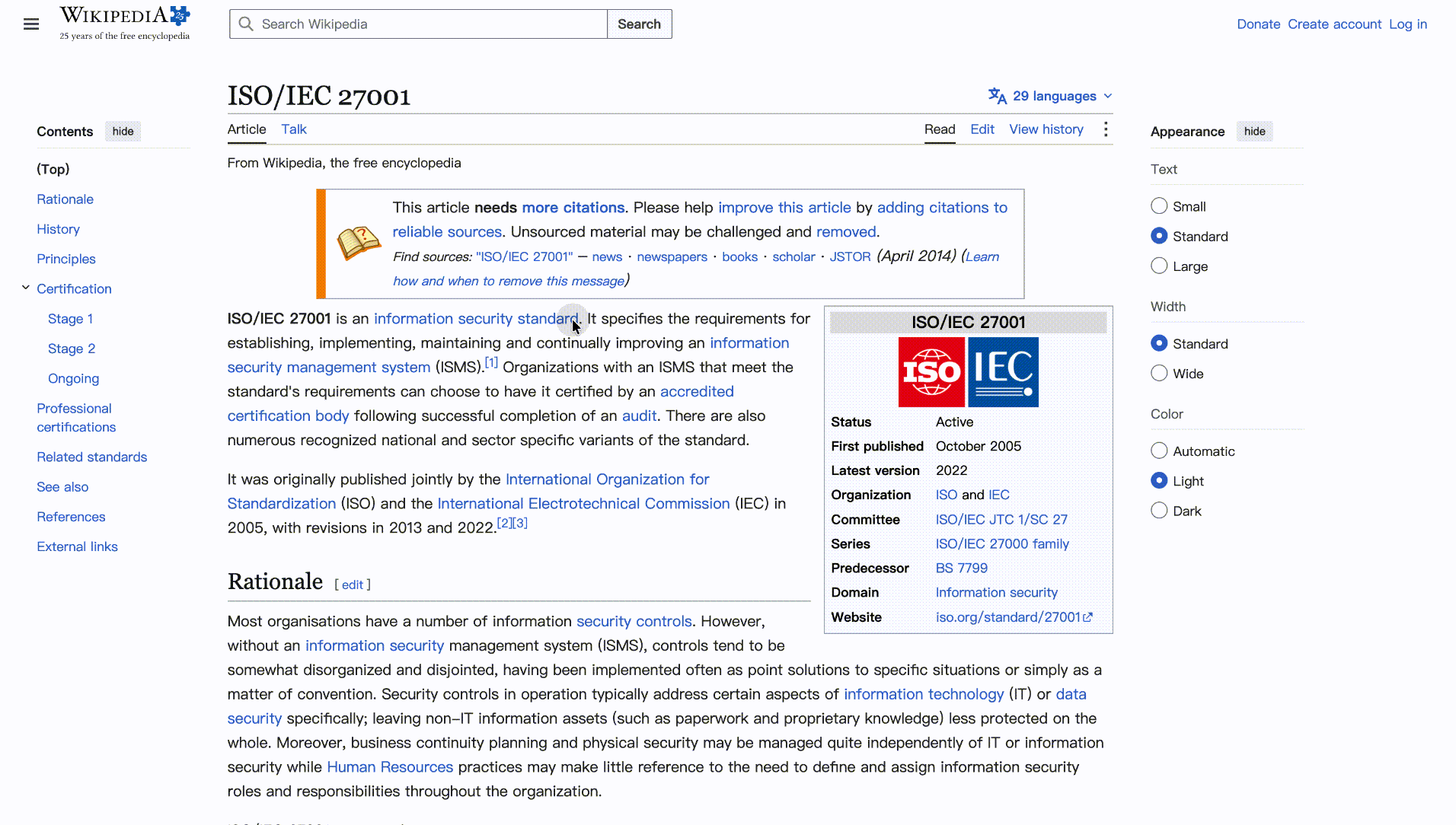
Task: Switch to the Article tab
Action: click(x=247, y=129)
